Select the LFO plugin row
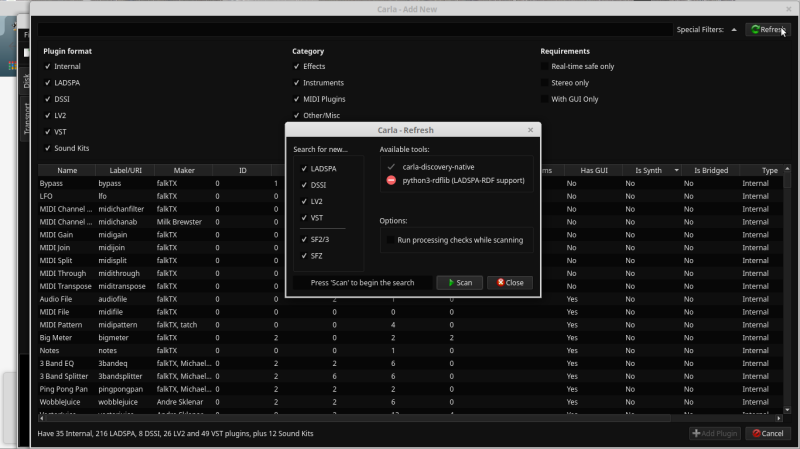Viewport: 800px width, 449px height. (411, 196)
